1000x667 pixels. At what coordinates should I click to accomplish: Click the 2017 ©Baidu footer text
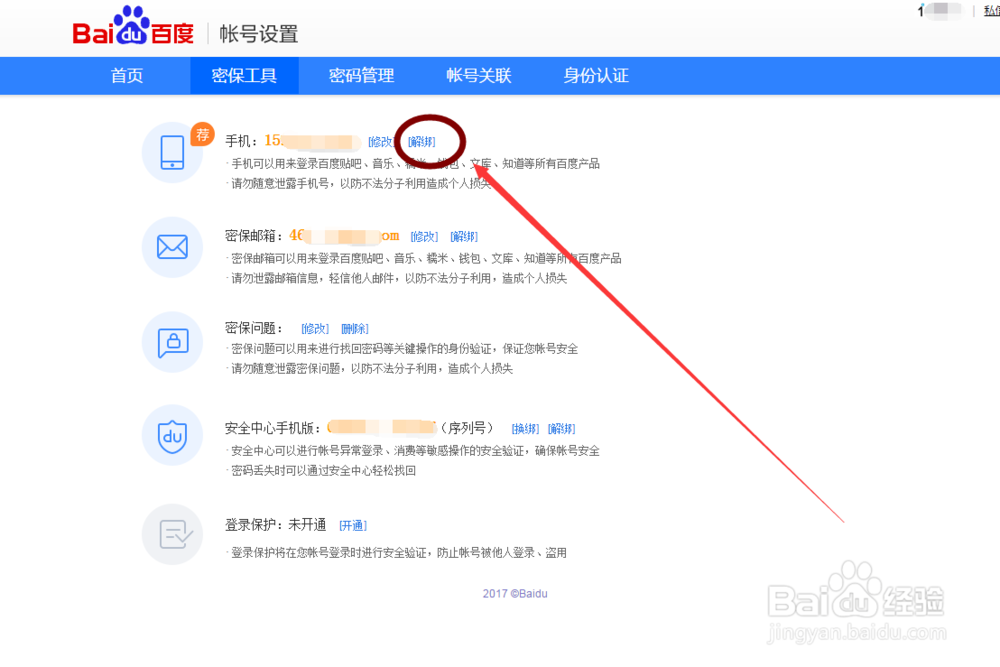click(x=515, y=594)
